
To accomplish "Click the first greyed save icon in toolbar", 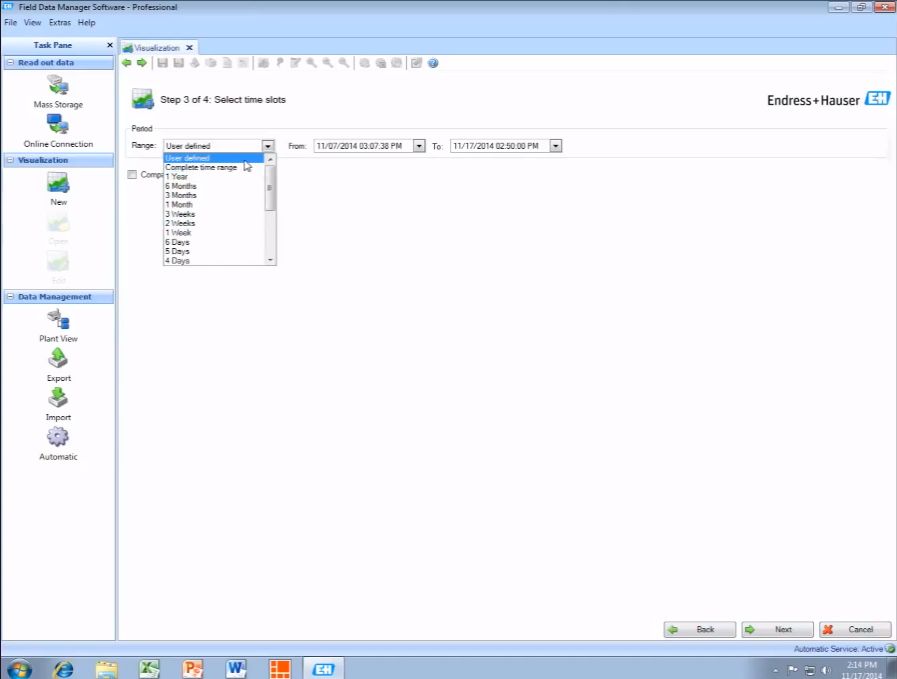I will tap(162, 63).
